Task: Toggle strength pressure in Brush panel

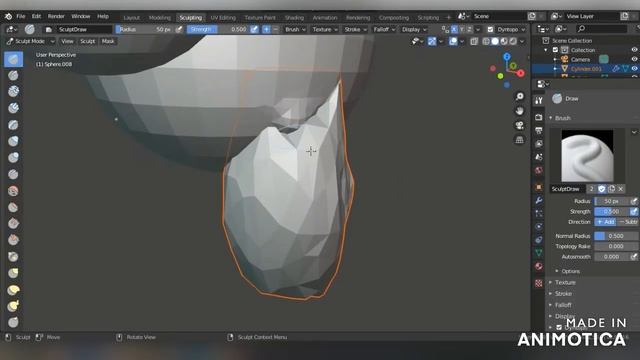Action: tap(633, 211)
